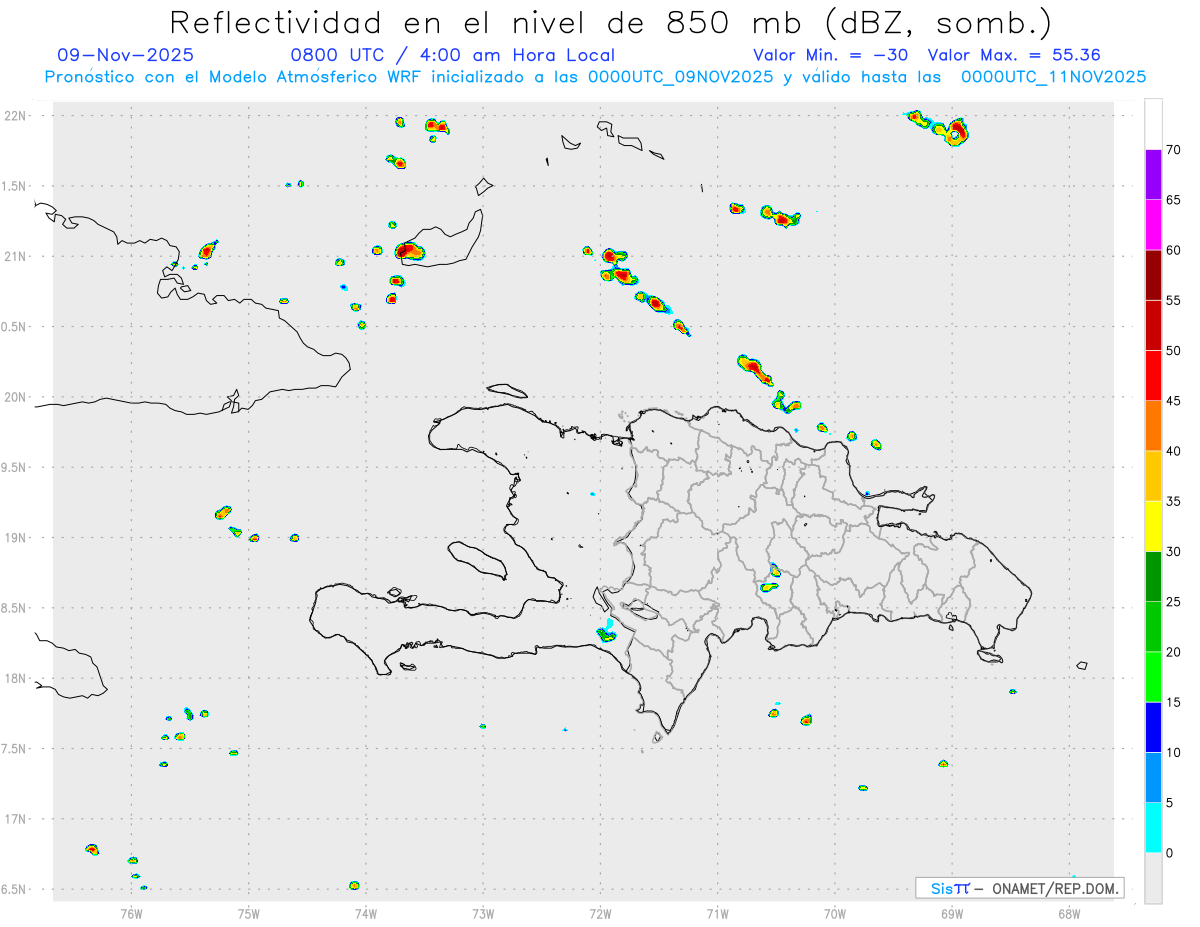
Task: Click the colorbar tick label '30'
Action: (1173, 551)
